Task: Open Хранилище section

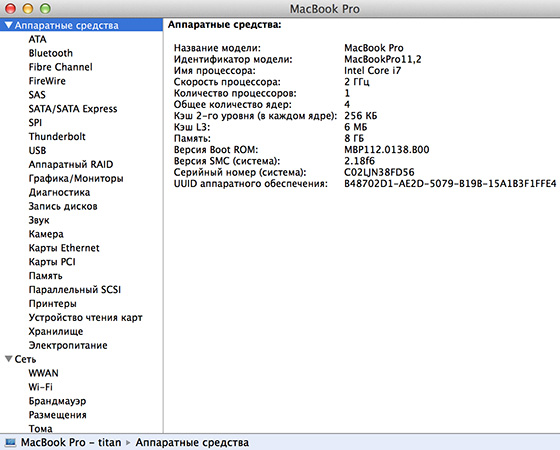Action: [56, 331]
